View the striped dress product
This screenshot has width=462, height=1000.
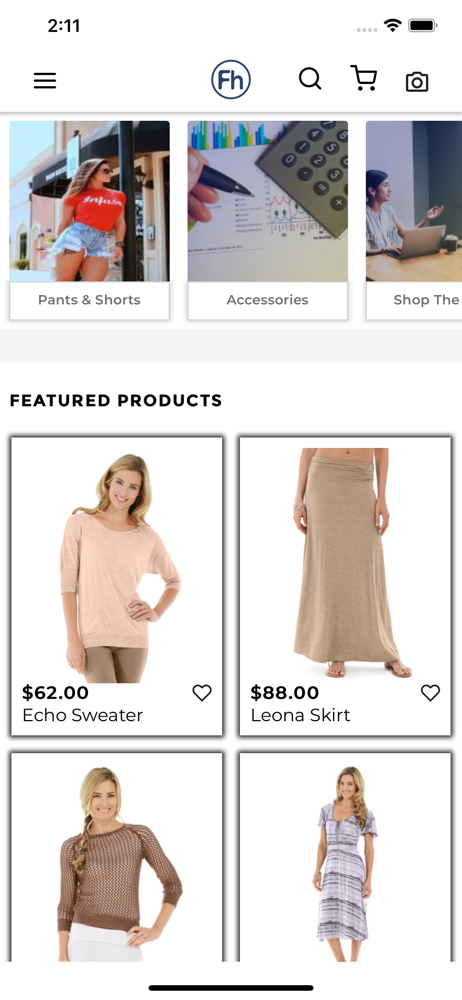point(345,857)
